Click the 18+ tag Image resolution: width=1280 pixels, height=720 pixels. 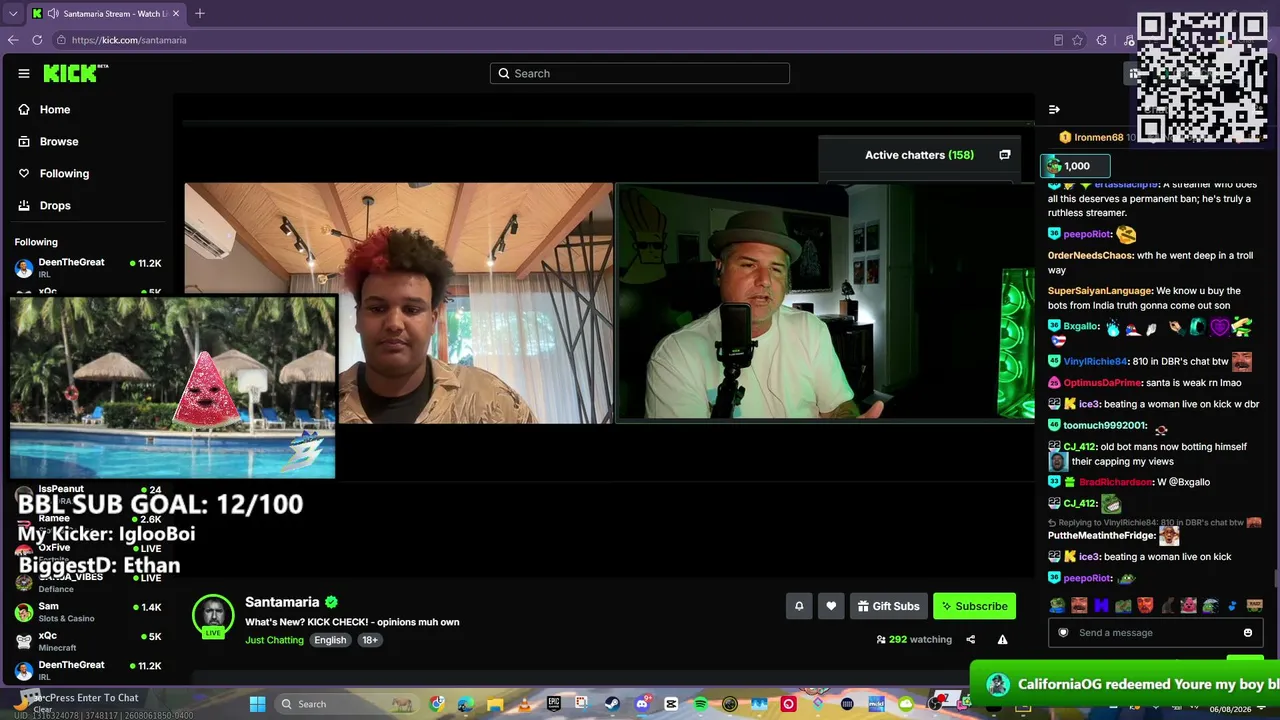point(370,640)
